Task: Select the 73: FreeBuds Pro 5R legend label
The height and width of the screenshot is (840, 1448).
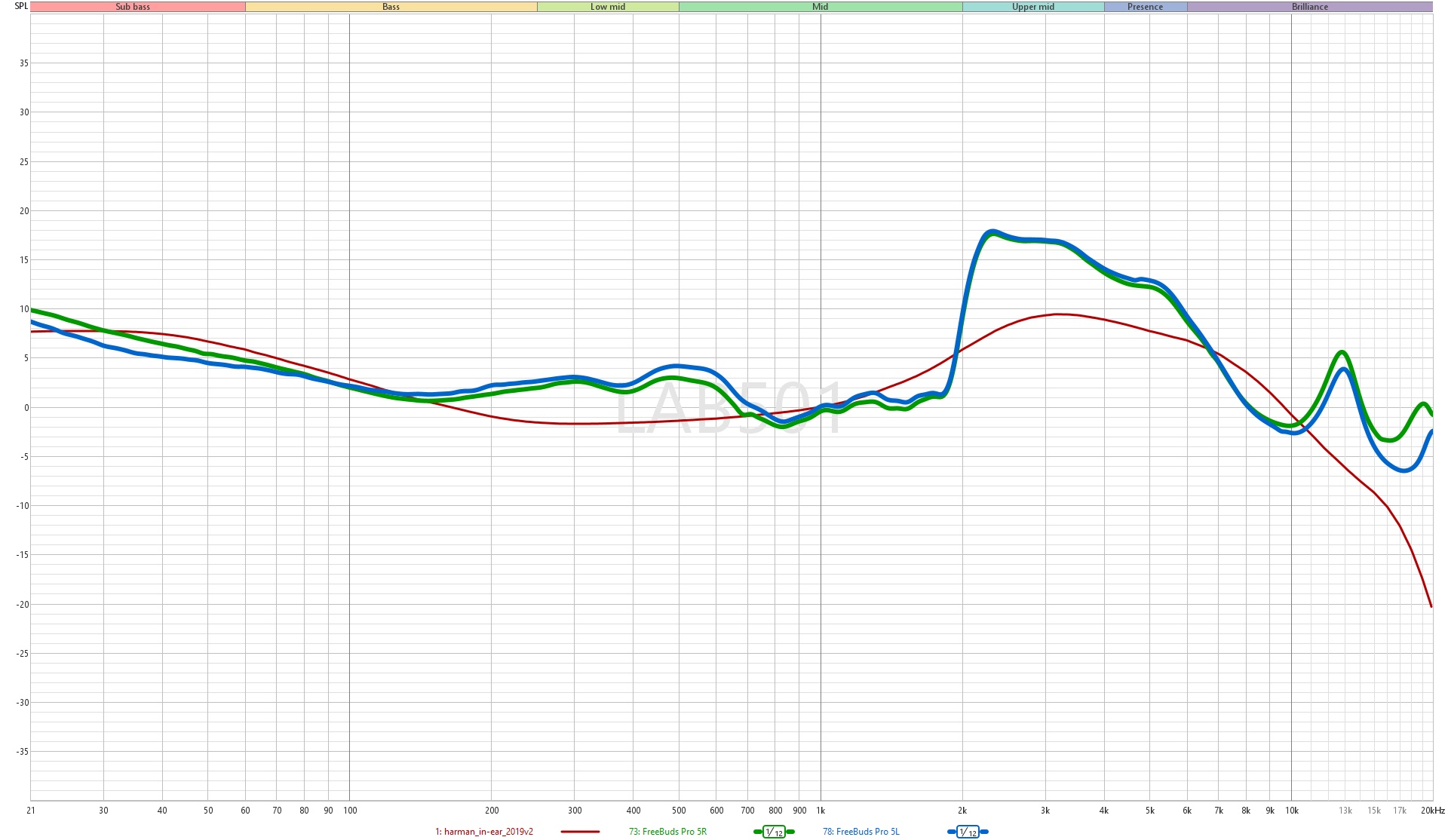Action: tap(667, 832)
